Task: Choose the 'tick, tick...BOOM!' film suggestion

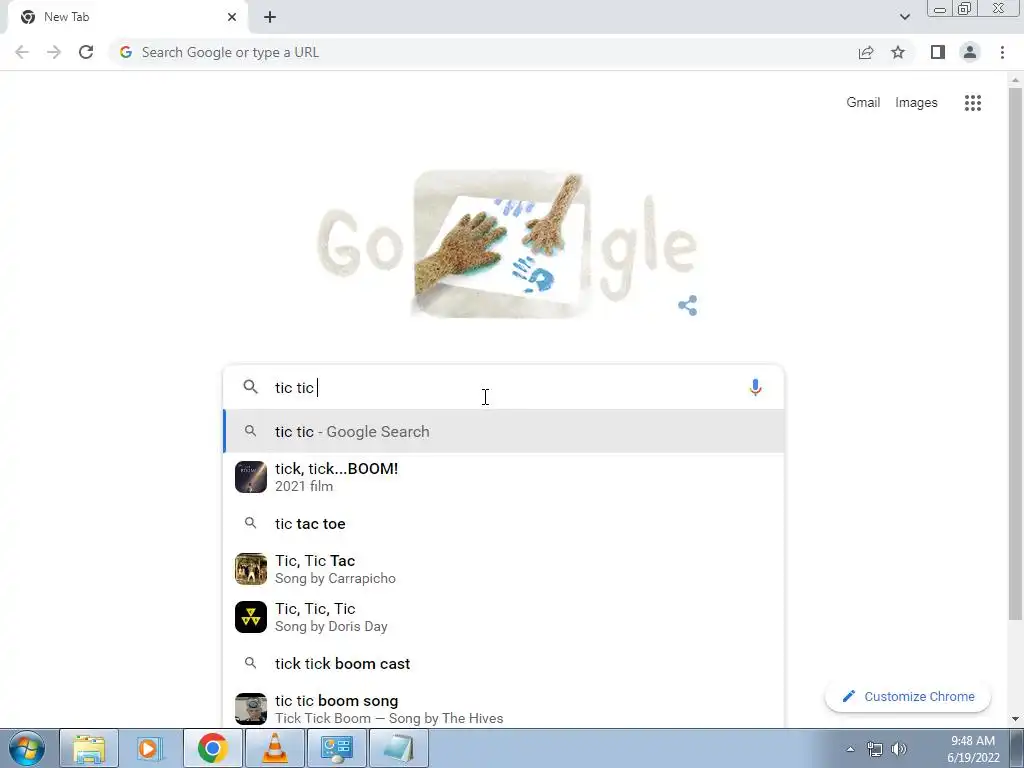Action: coord(504,477)
